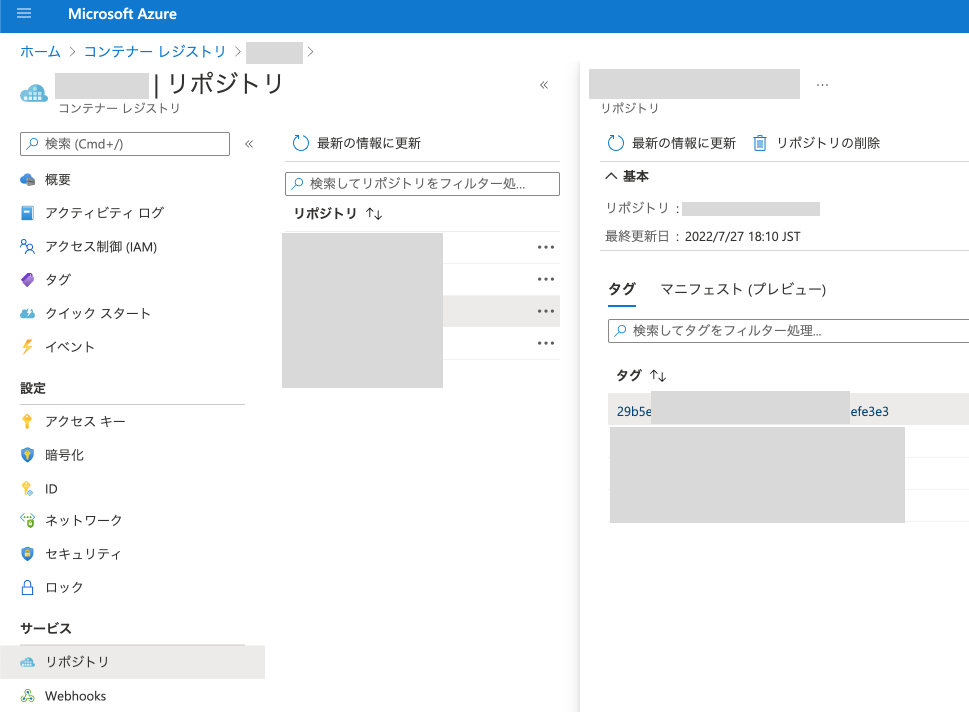Open アクセス制御 (IAM) menu item
The width and height of the screenshot is (969, 712).
click(x=101, y=247)
